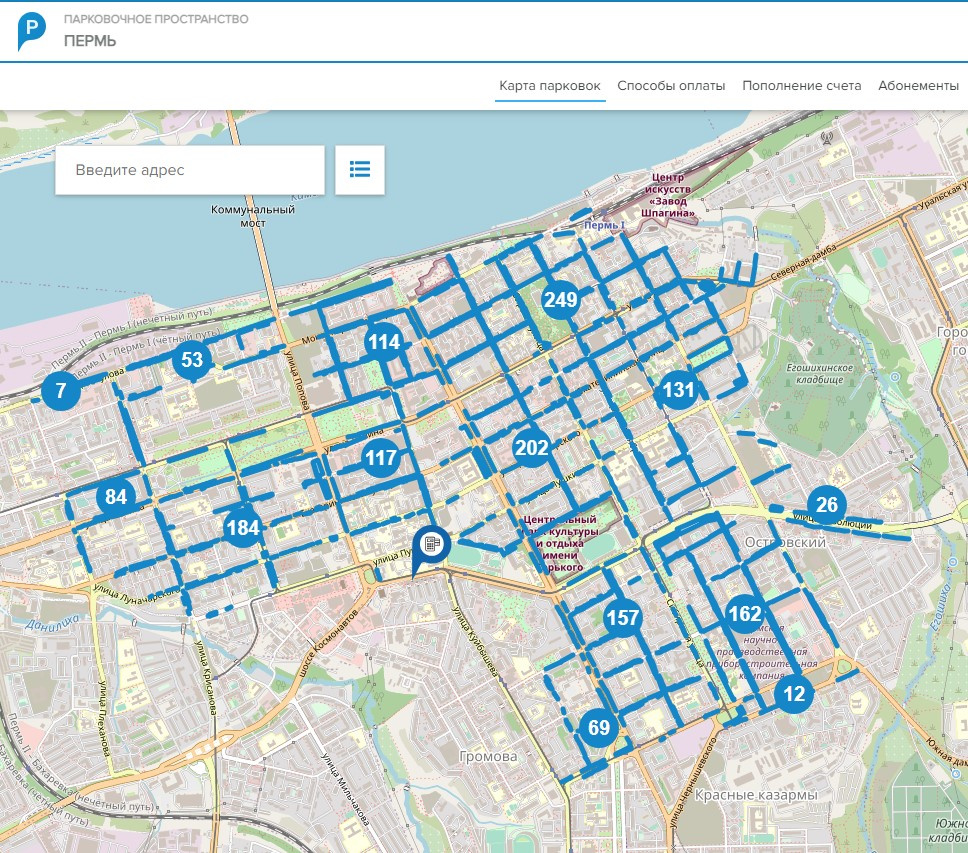Click cluster marker numbered 131
This screenshot has width=968, height=853.
(x=679, y=390)
